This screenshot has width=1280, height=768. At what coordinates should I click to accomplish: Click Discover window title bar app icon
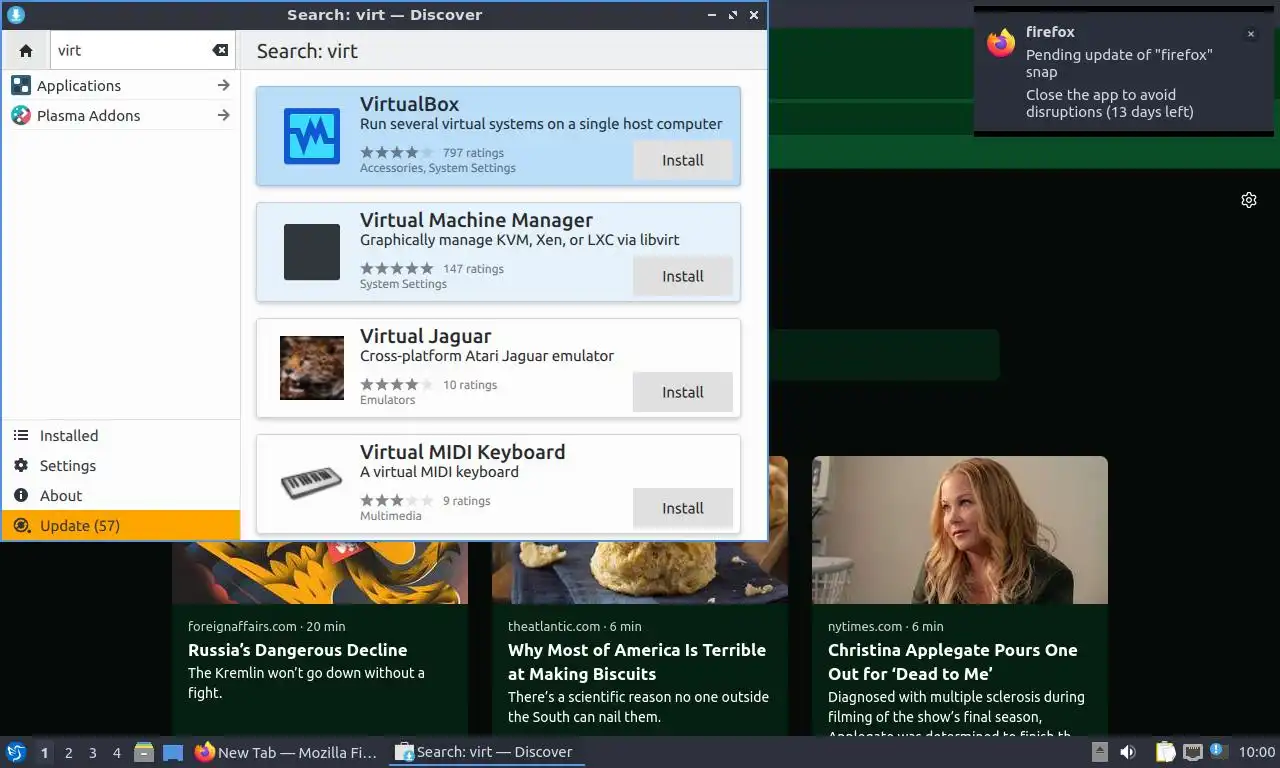click(15, 15)
